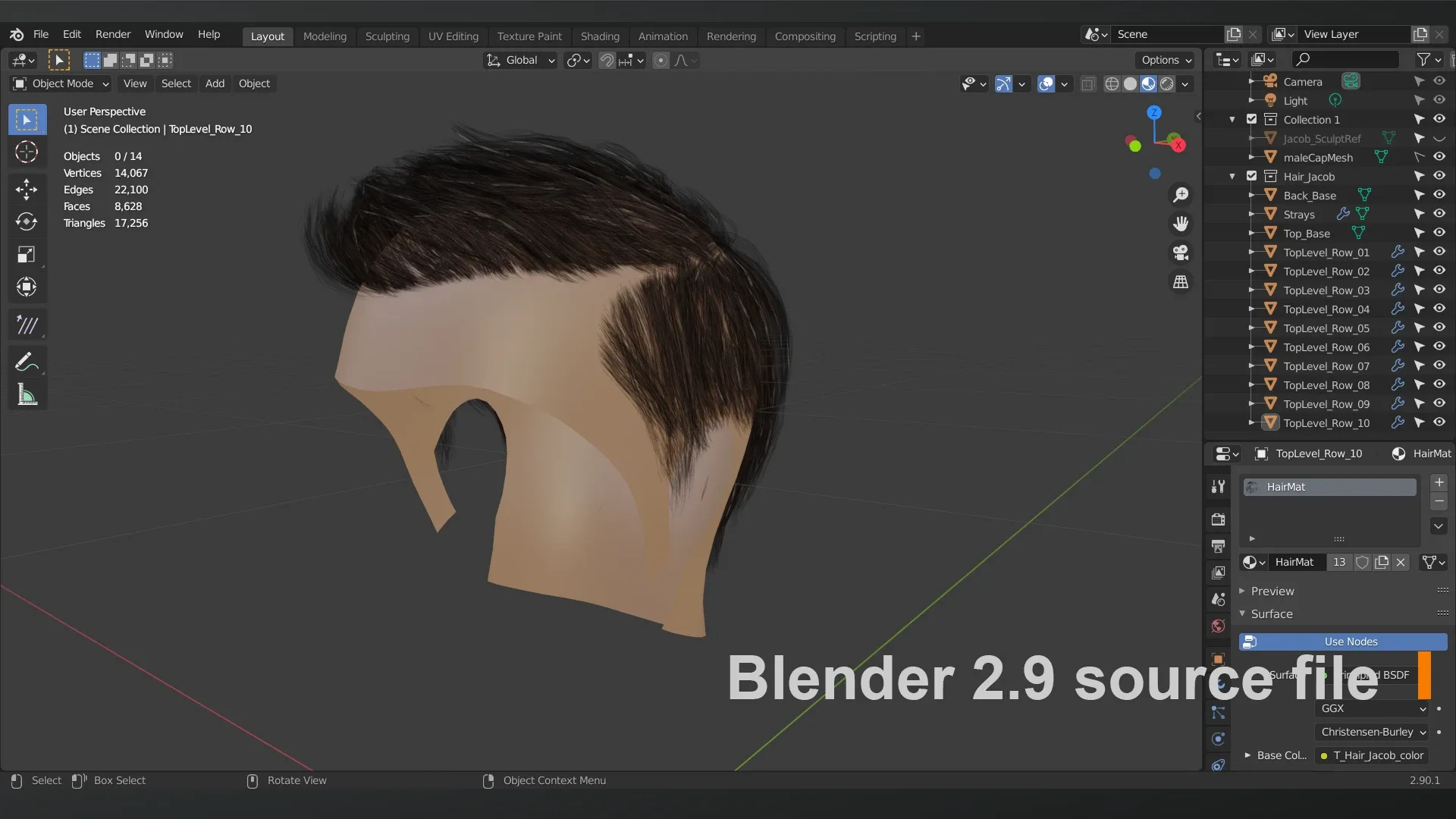The image size is (1456, 819).
Task: Toggle camera view icon
Action: pyautogui.click(x=1181, y=253)
